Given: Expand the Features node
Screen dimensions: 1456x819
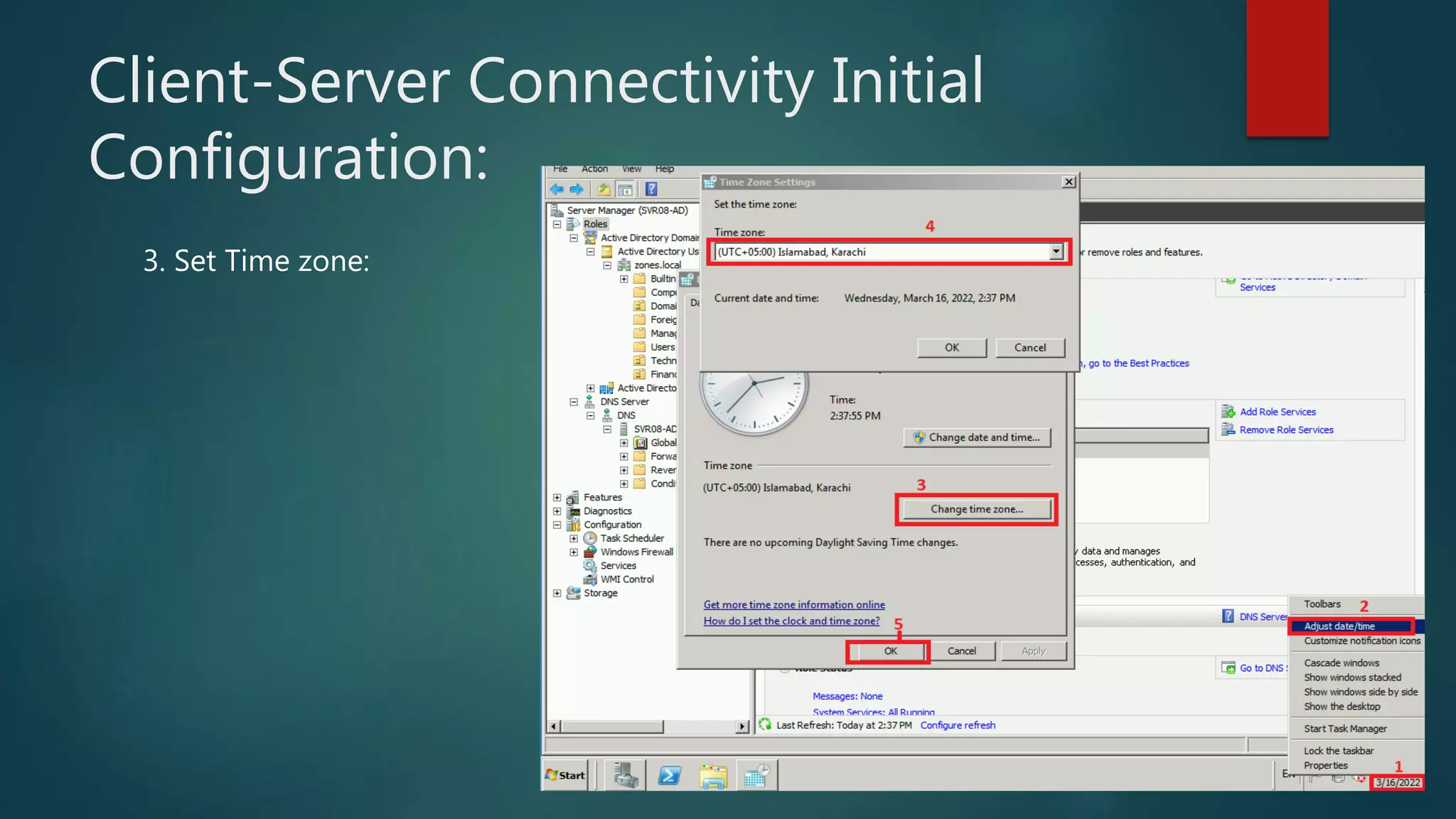Looking at the screenshot, I should (557, 498).
